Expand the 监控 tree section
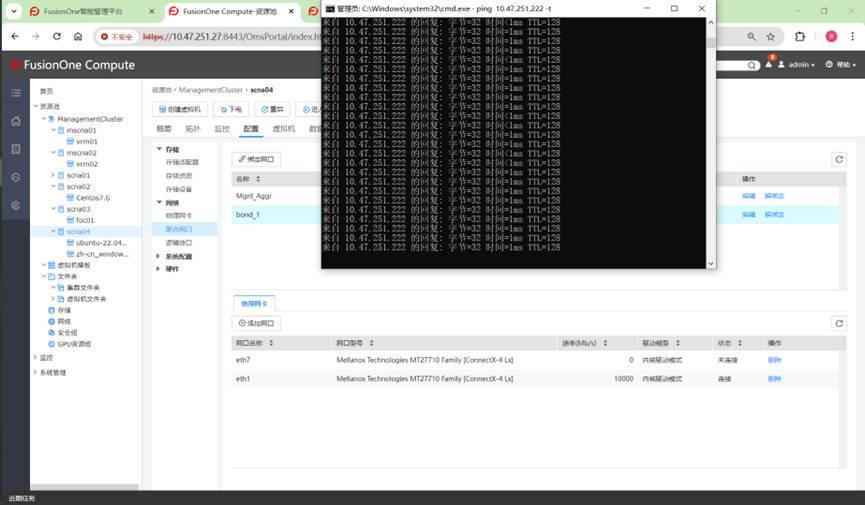The image size is (865, 505). [x=35, y=358]
